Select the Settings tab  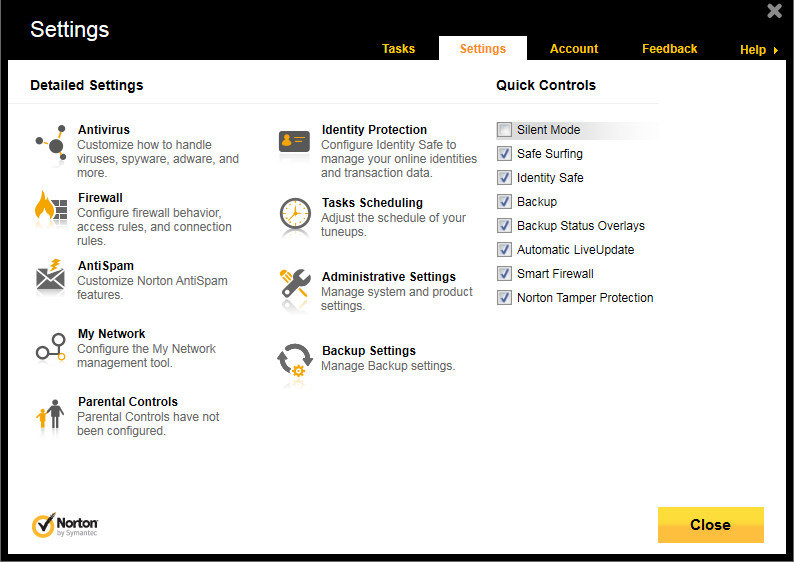point(483,49)
